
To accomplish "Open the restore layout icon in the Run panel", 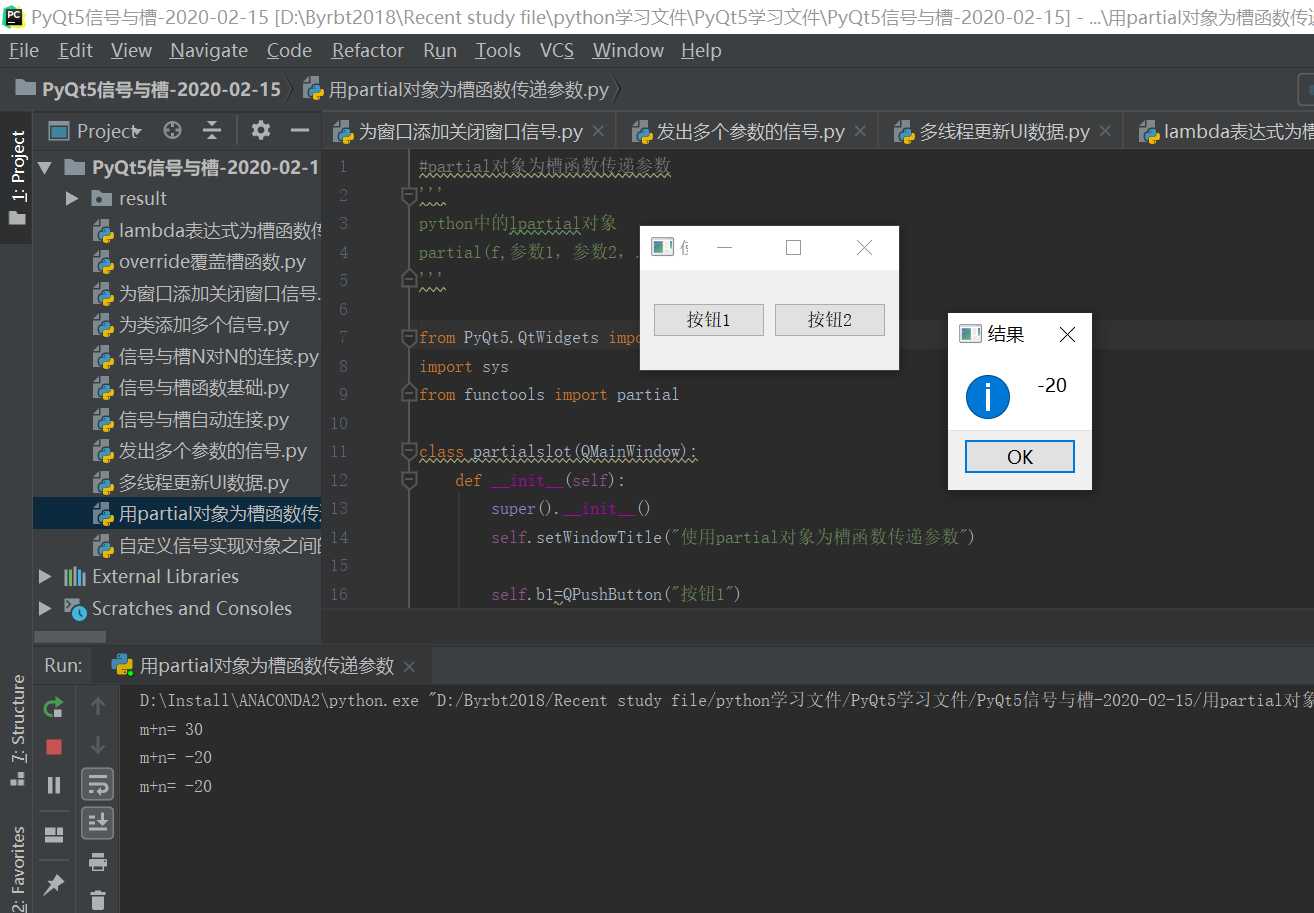I will tap(53, 835).
